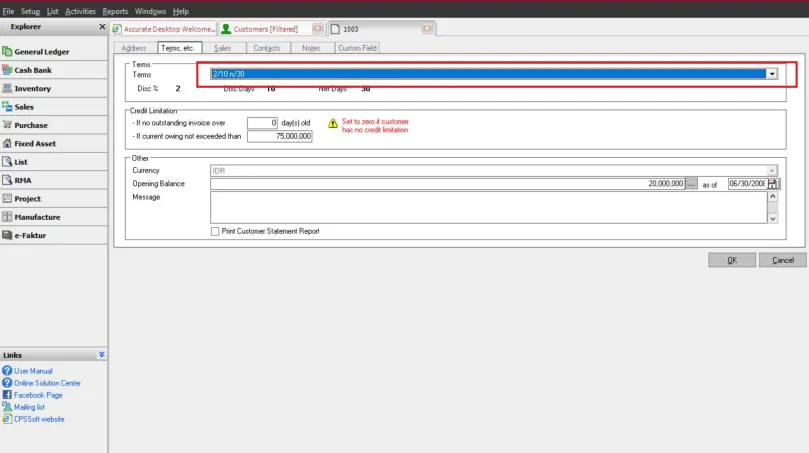Expand the Terms dropdown list

pyautogui.click(x=772, y=74)
